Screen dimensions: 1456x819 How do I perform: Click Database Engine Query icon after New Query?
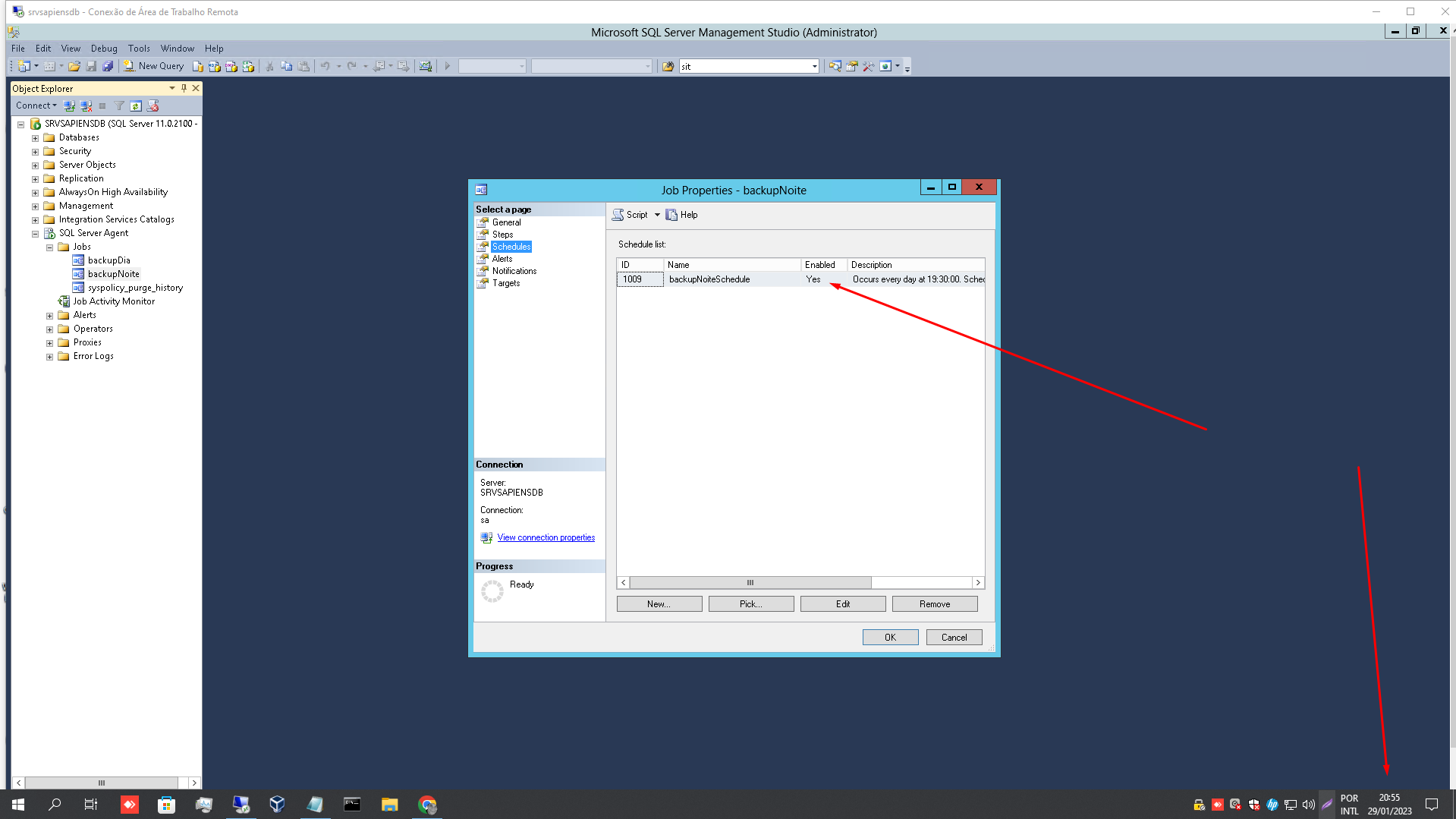(x=198, y=66)
